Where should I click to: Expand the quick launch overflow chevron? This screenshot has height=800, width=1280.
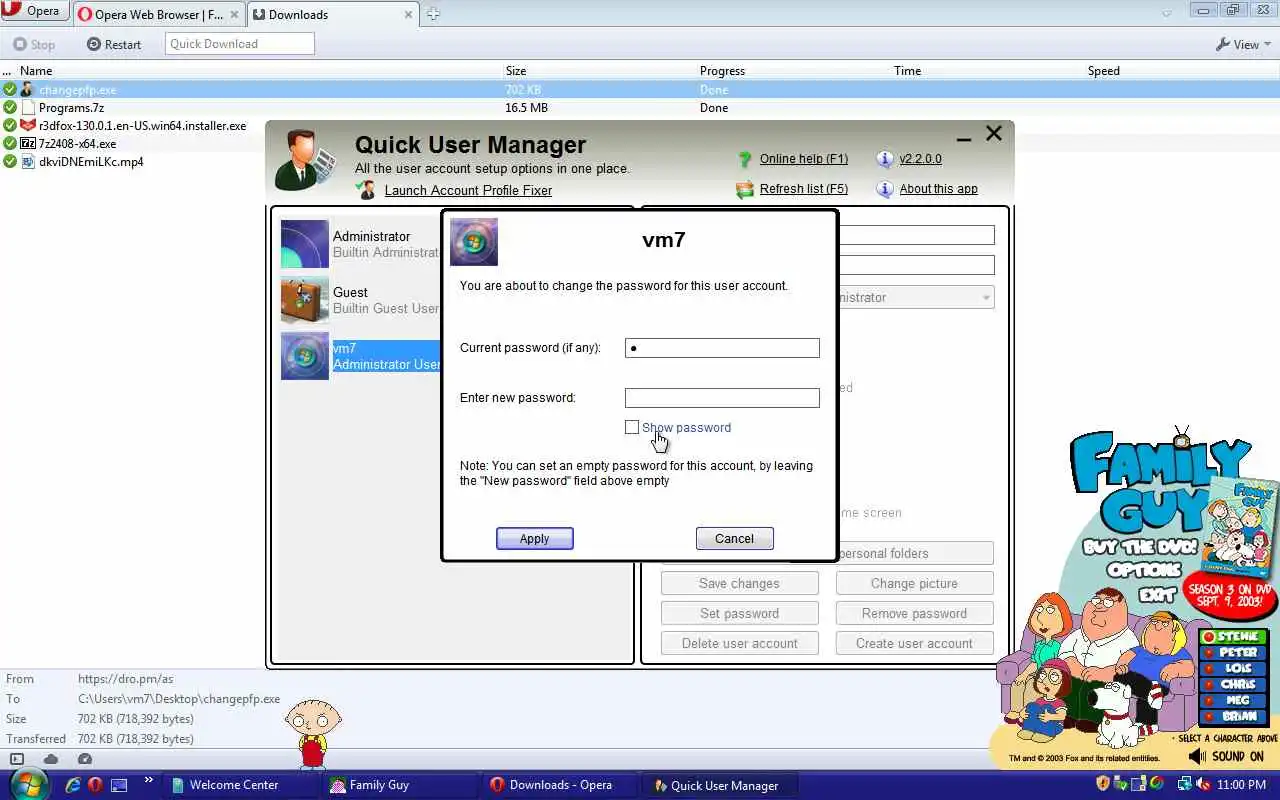tap(149, 780)
